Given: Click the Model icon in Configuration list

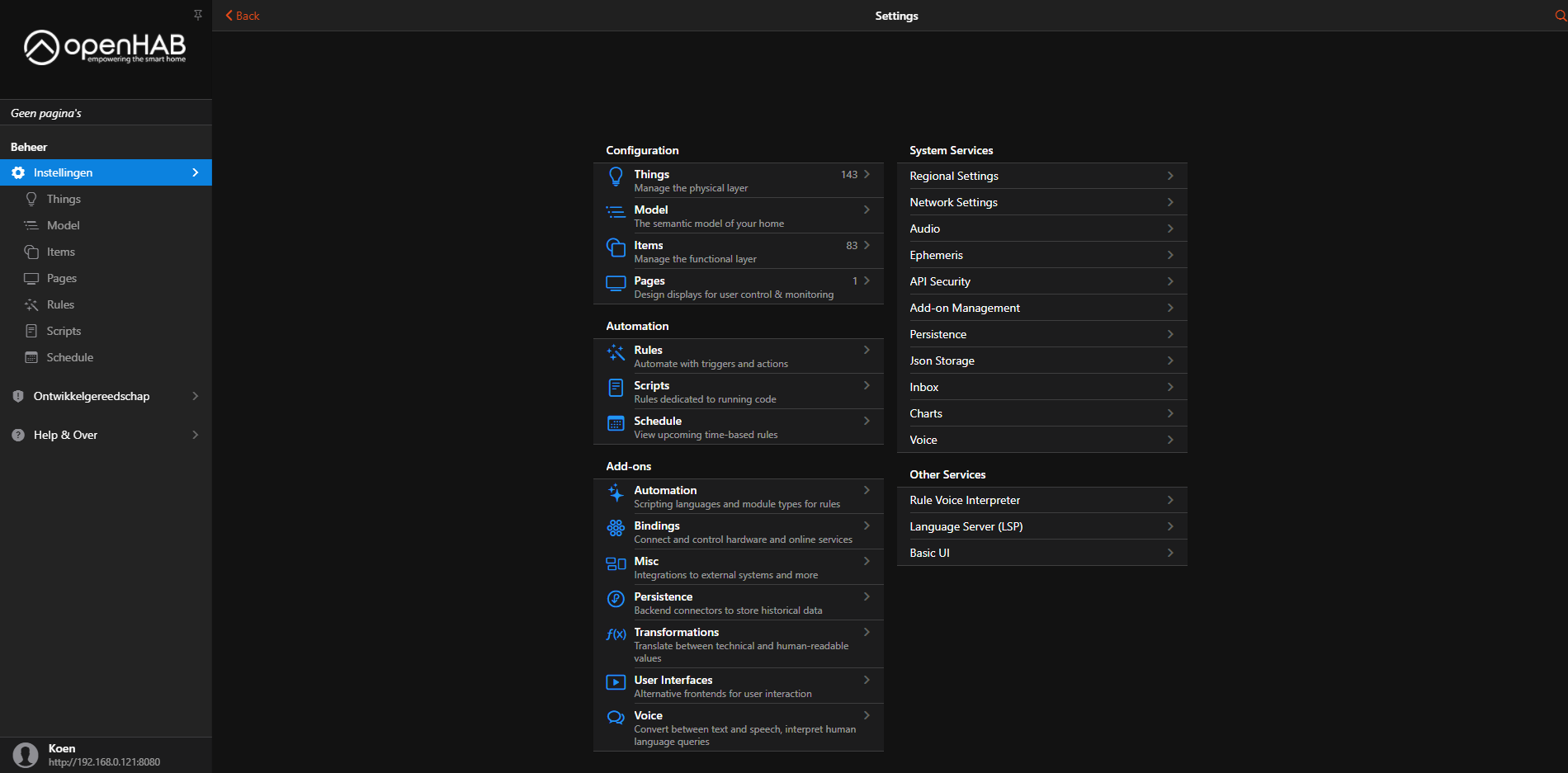Looking at the screenshot, I should point(616,212).
